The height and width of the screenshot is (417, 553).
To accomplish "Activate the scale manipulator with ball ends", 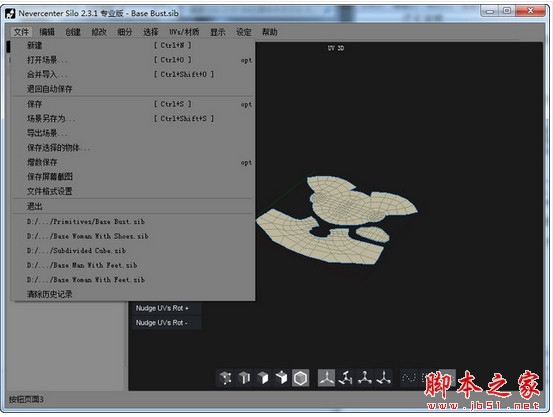I will 365,378.
